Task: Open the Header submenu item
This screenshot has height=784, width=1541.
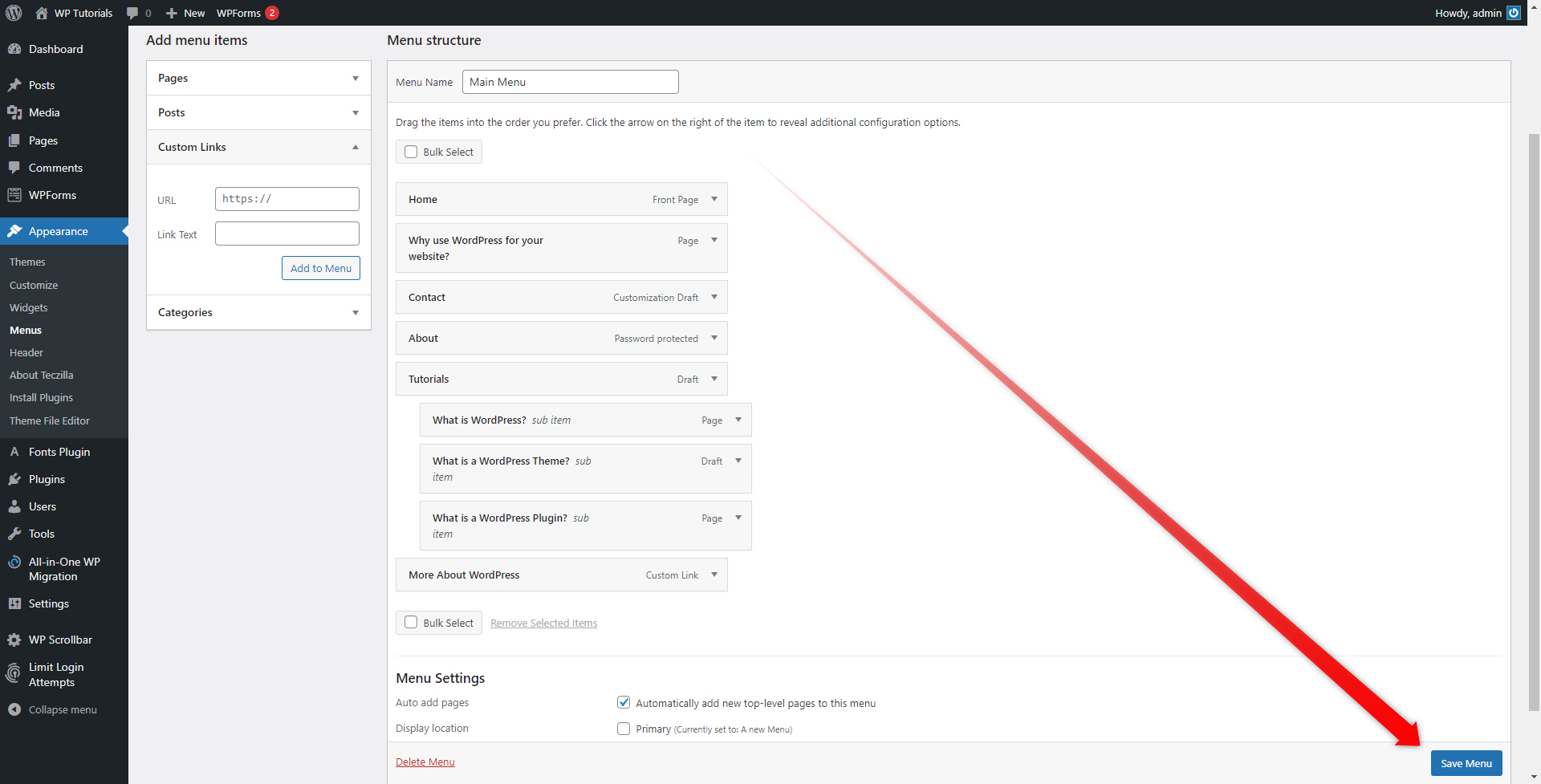Action: [26, 352]
